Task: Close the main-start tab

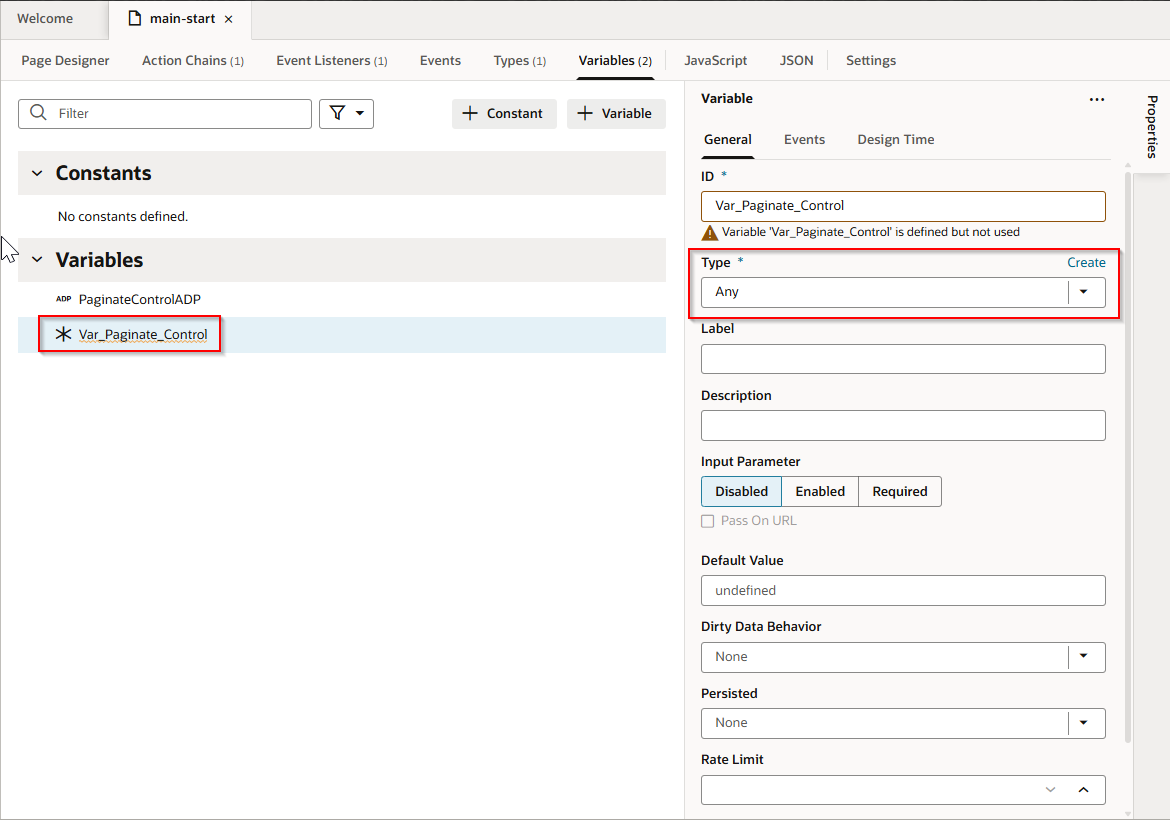Action: [x=229, y=19]
